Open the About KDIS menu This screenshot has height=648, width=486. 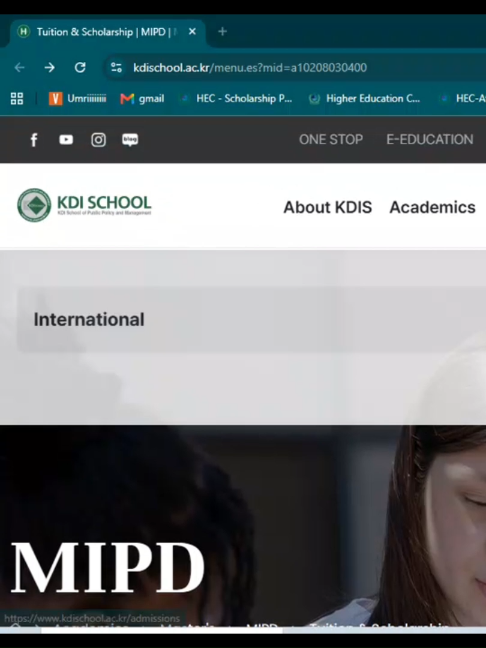coord(328,207)
